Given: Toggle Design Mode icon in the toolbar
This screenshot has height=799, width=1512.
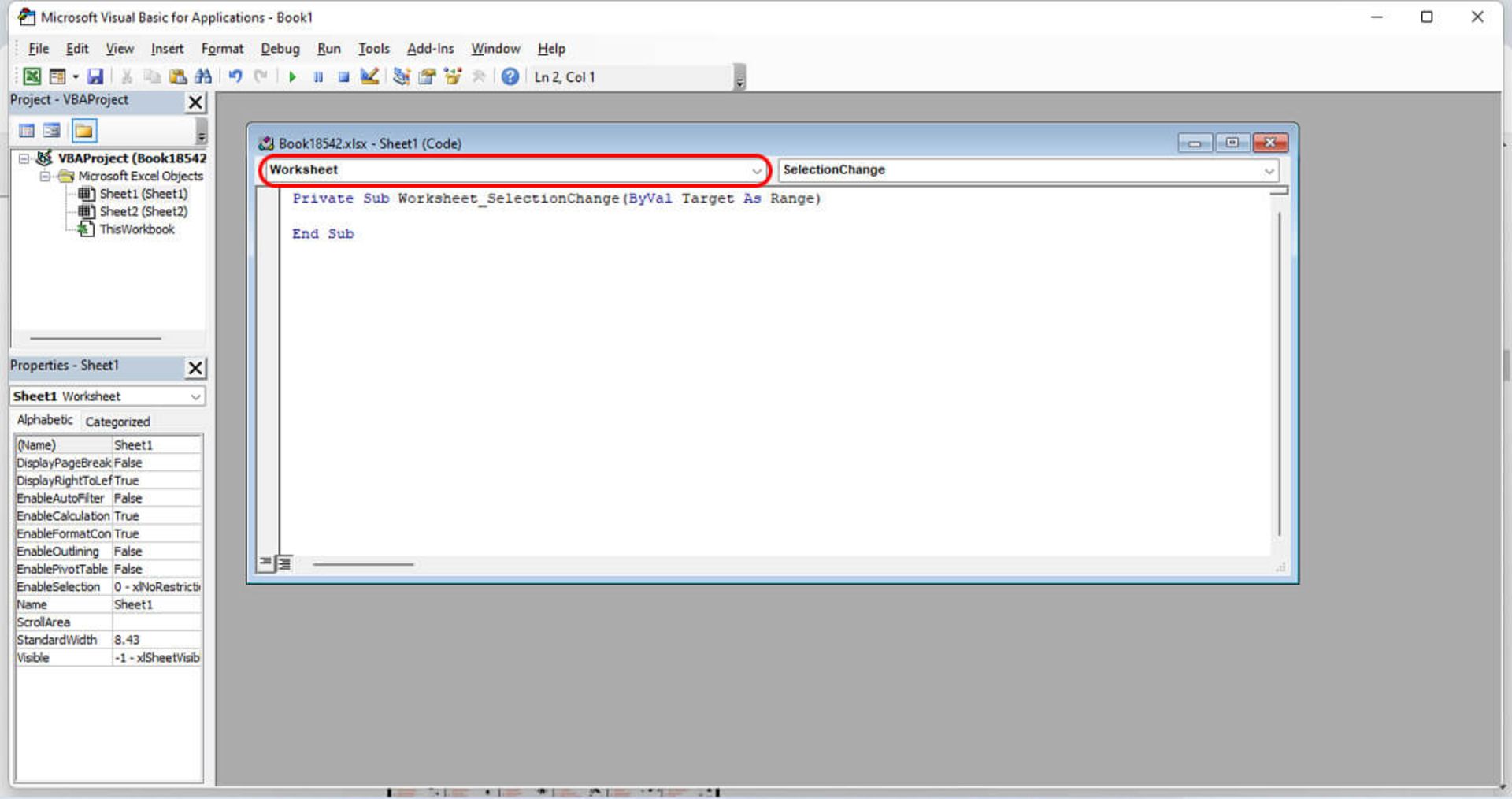Looking at the screenshot, I should pos(369,76).
